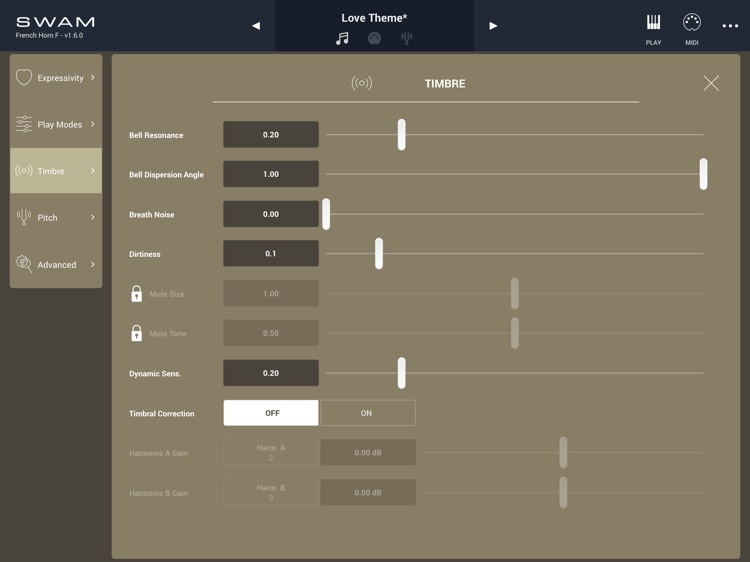750x562 pixels.
Task: Turn Timbral Correction ON
Action: click(367, 413)
